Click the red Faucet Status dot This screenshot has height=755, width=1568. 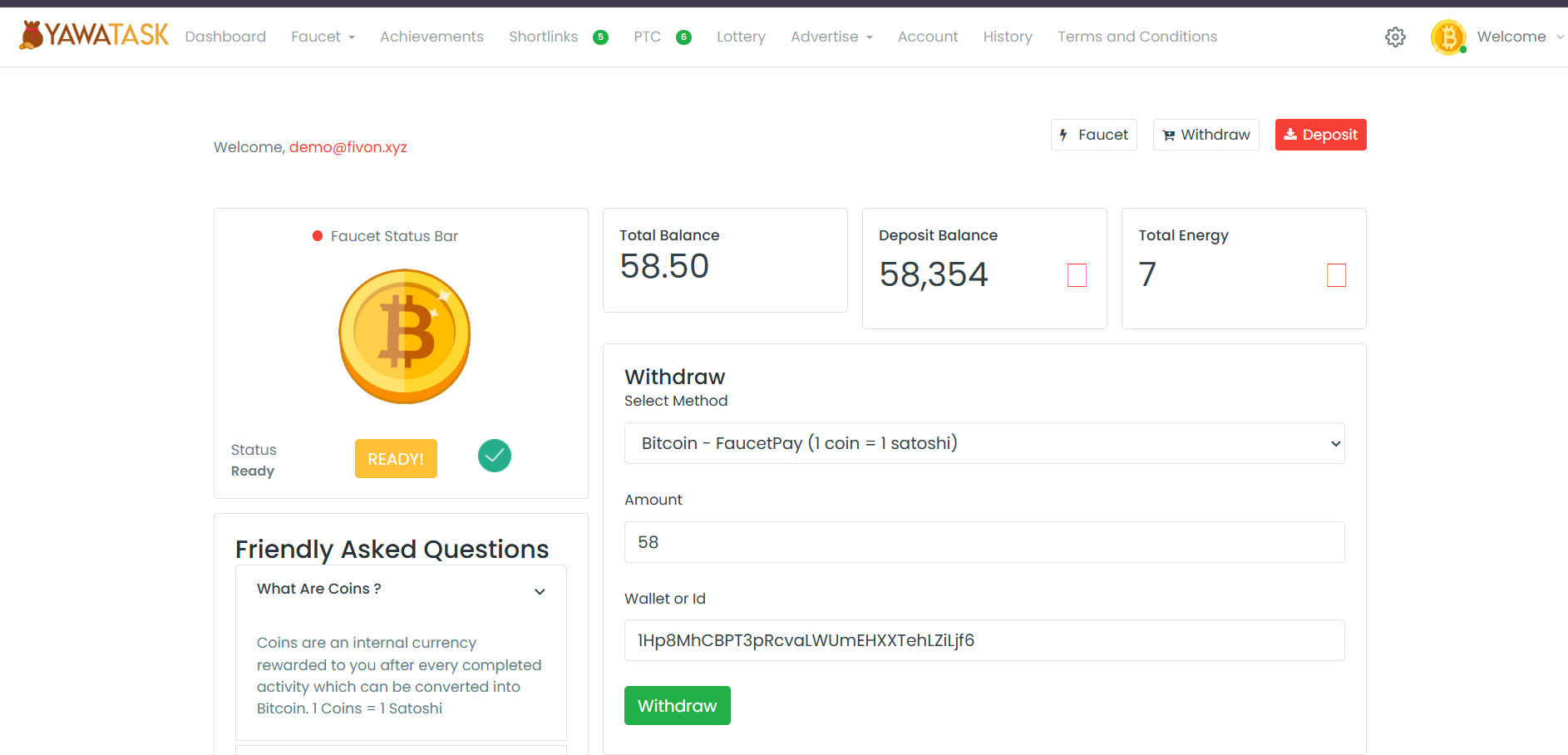click(318, 236)
